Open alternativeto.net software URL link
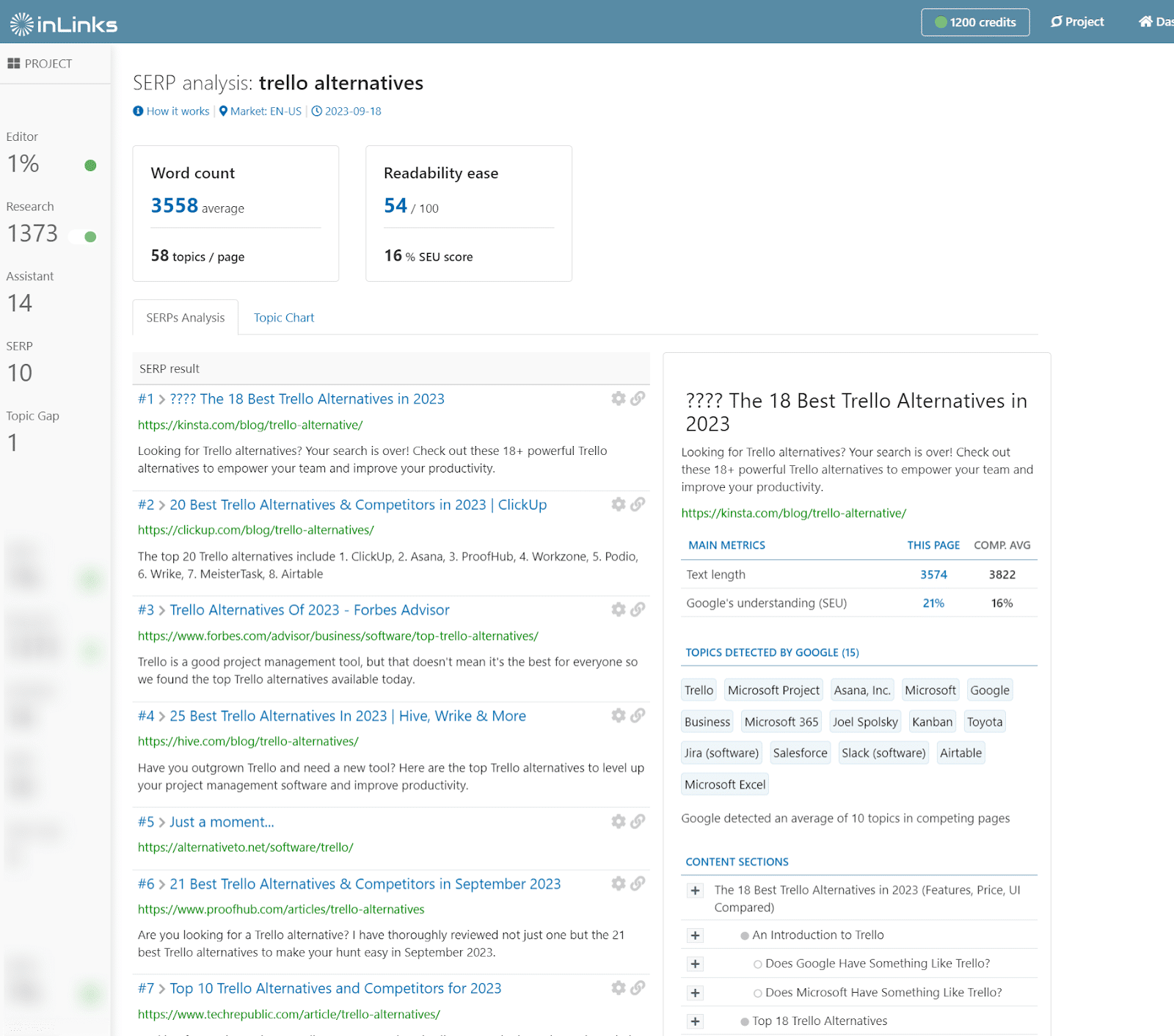Screen dimensions: 1174x1036 (246, 847)
